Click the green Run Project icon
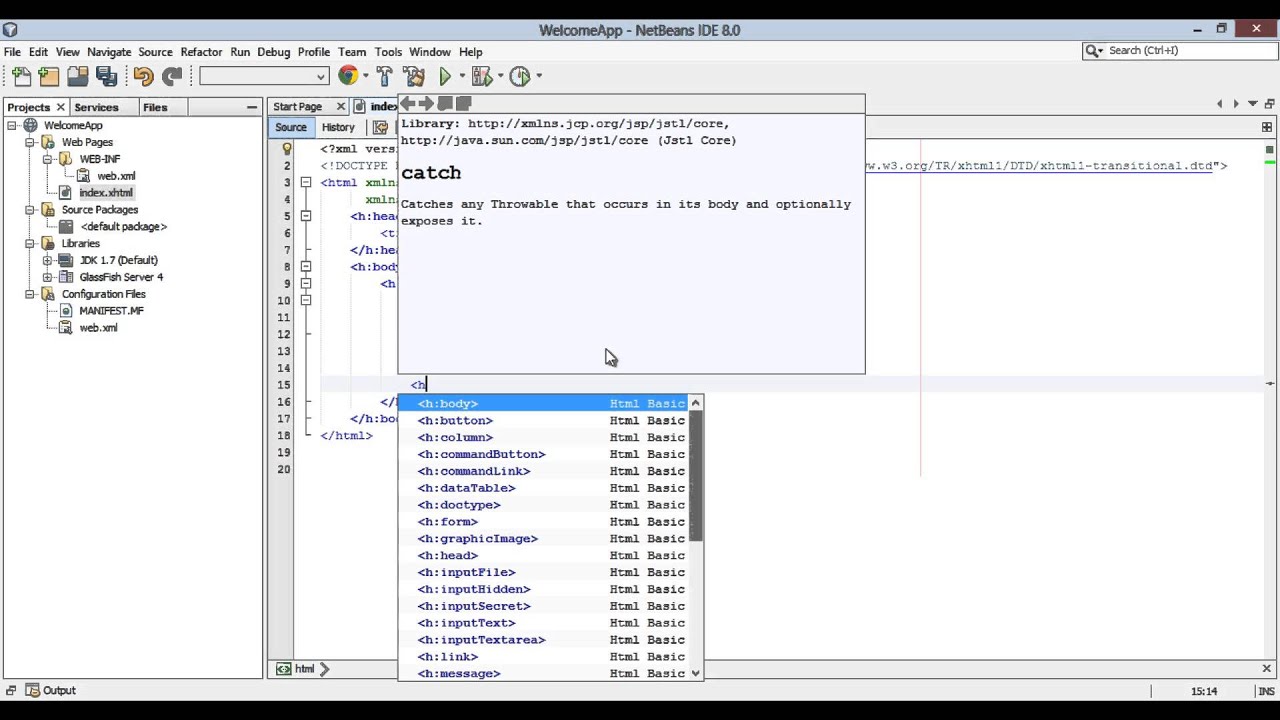 point(445,76)
